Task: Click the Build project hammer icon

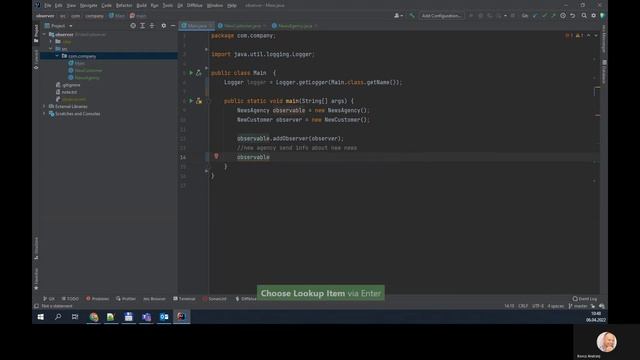Action: point(412,16)
